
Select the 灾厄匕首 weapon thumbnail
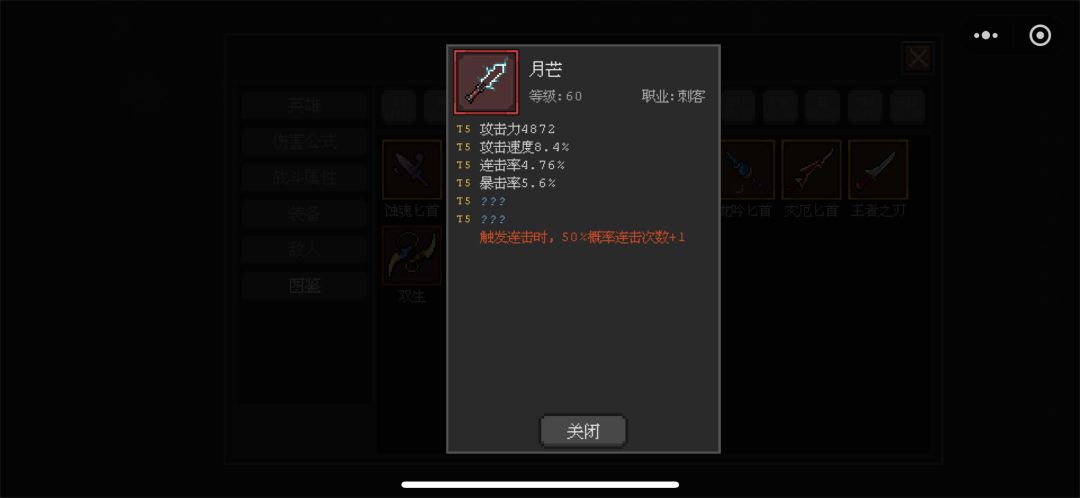coord(811,169)
